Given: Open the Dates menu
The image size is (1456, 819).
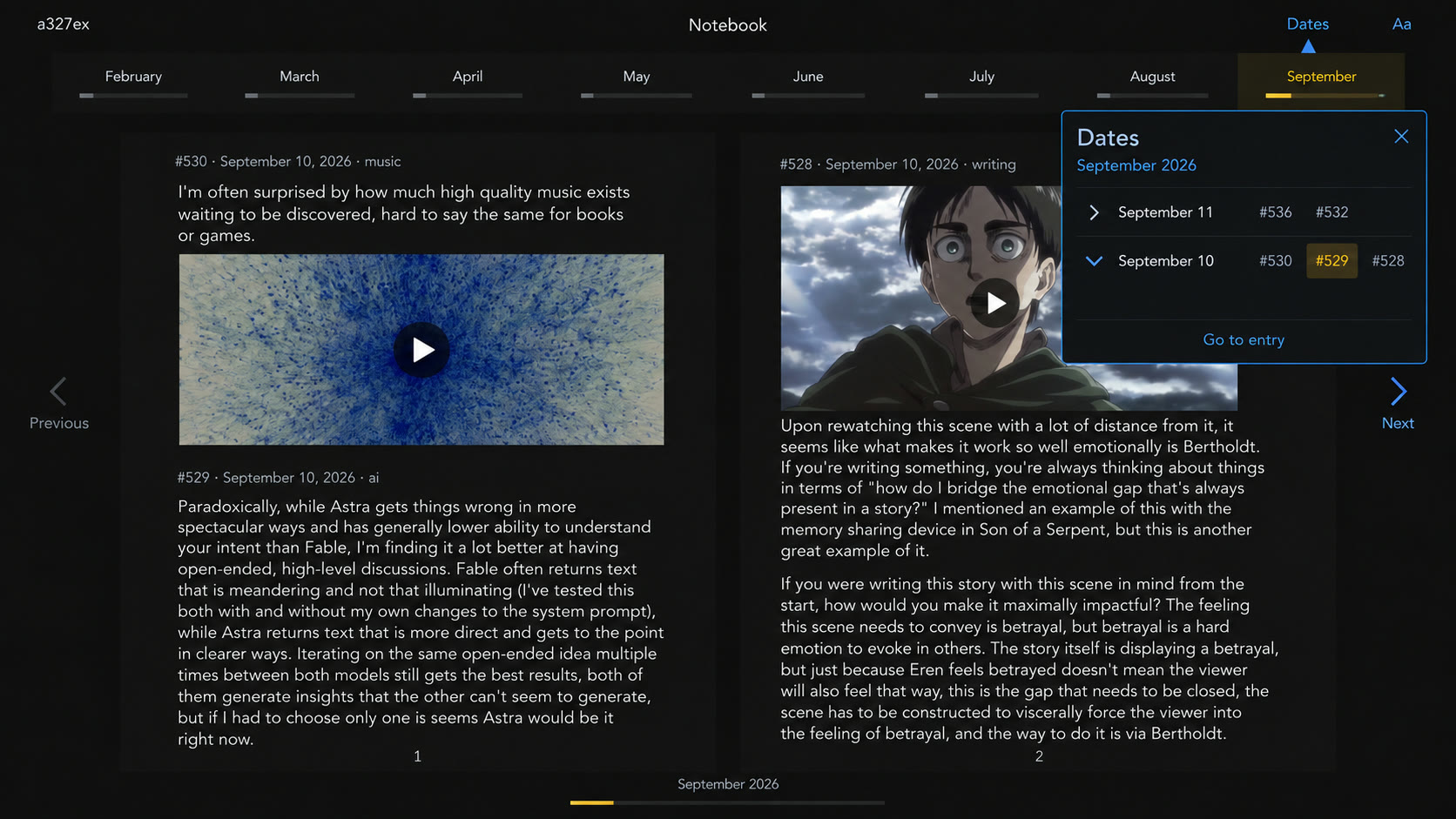Looking at the screenshot, I should point(1307,24).
